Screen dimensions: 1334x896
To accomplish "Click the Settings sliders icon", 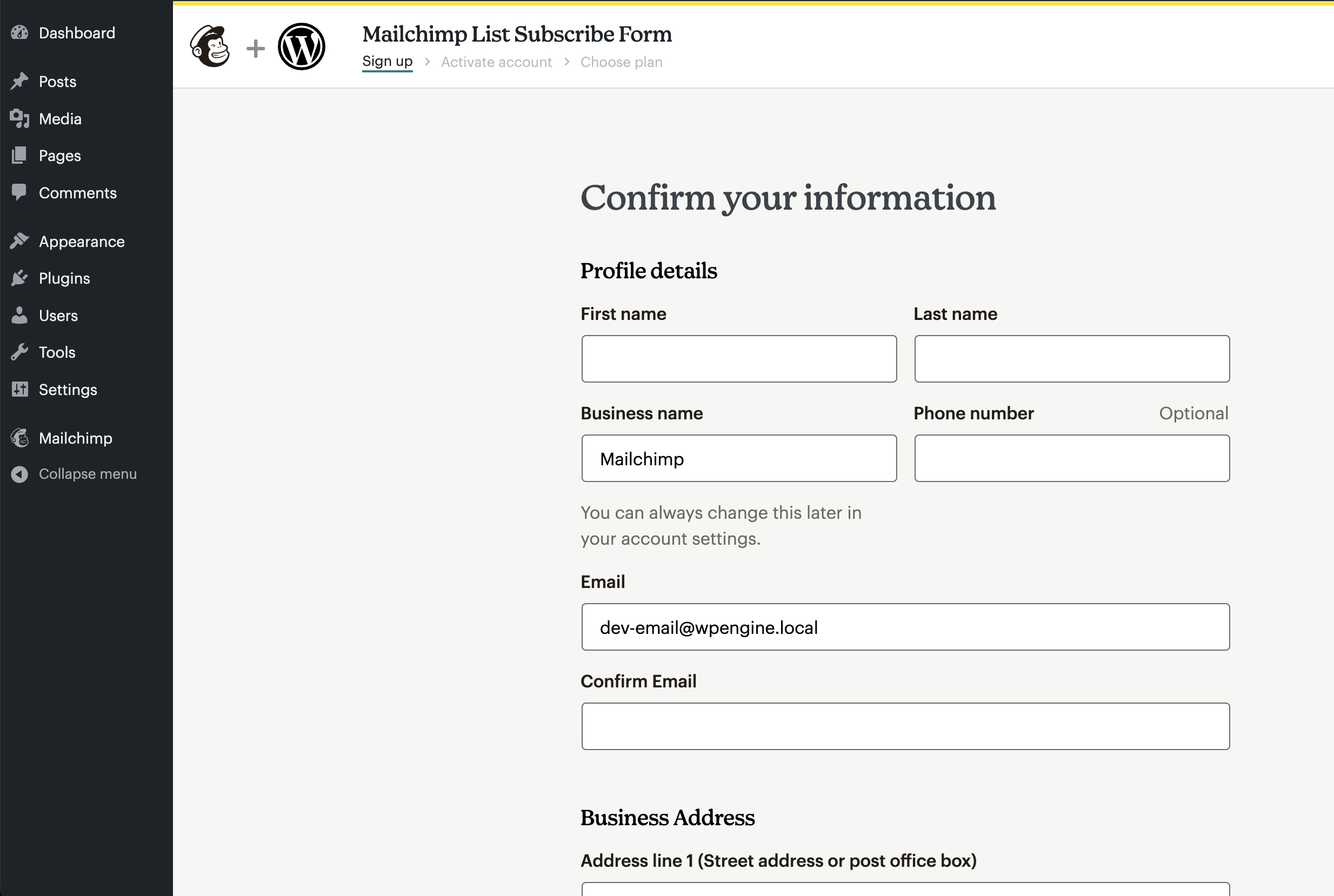I will tap(19, 389).
